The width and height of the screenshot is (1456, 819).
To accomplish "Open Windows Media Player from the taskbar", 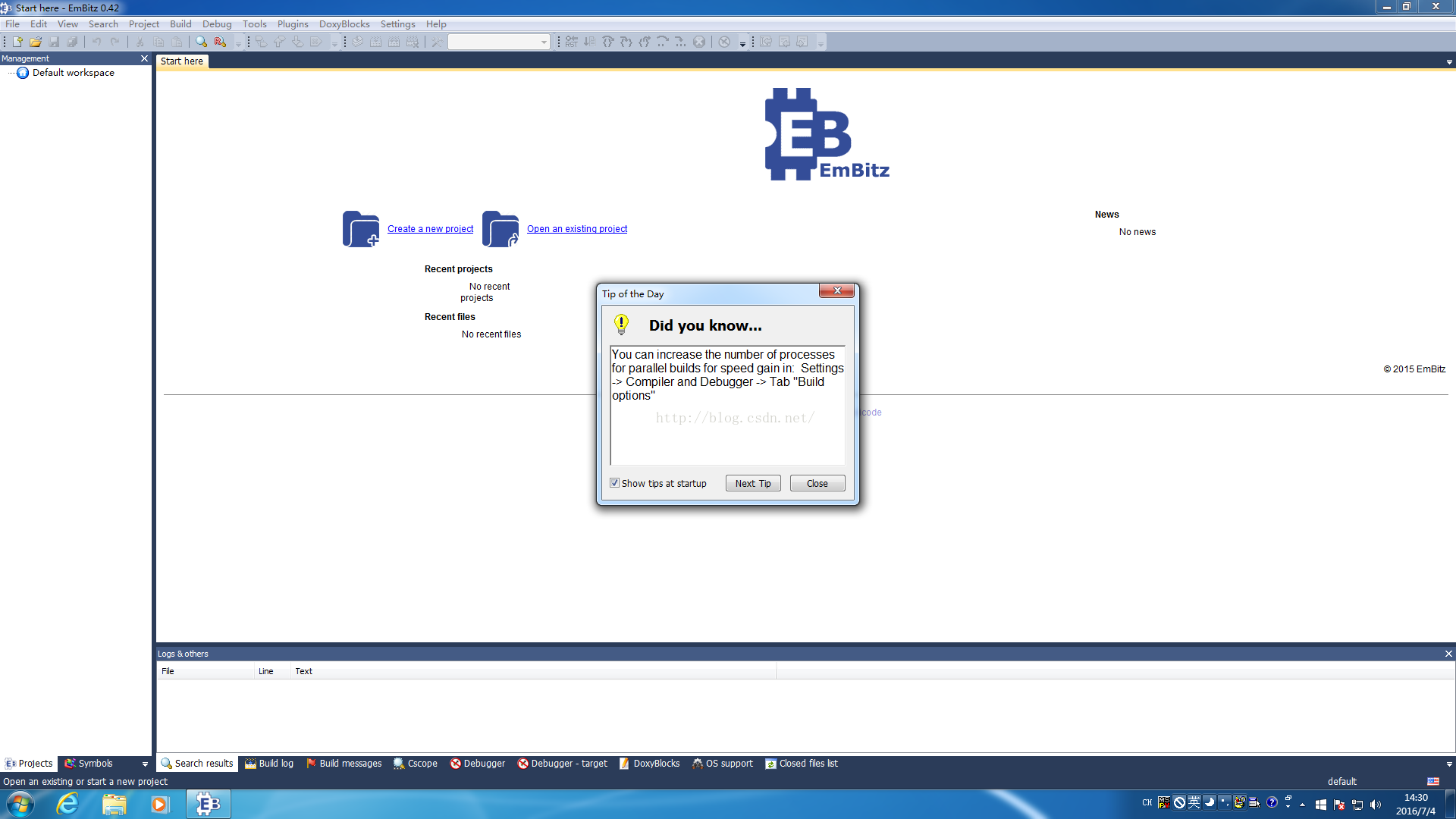I will [x=159, y=804].
